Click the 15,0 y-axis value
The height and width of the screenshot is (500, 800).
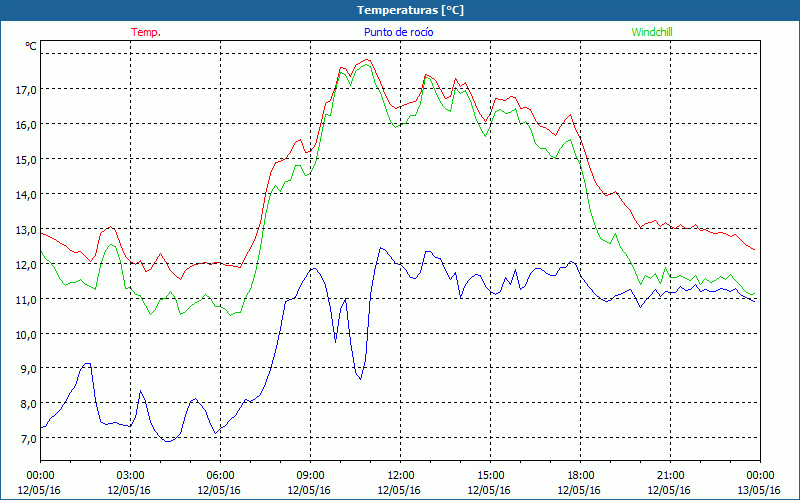(x=27, y=160)
